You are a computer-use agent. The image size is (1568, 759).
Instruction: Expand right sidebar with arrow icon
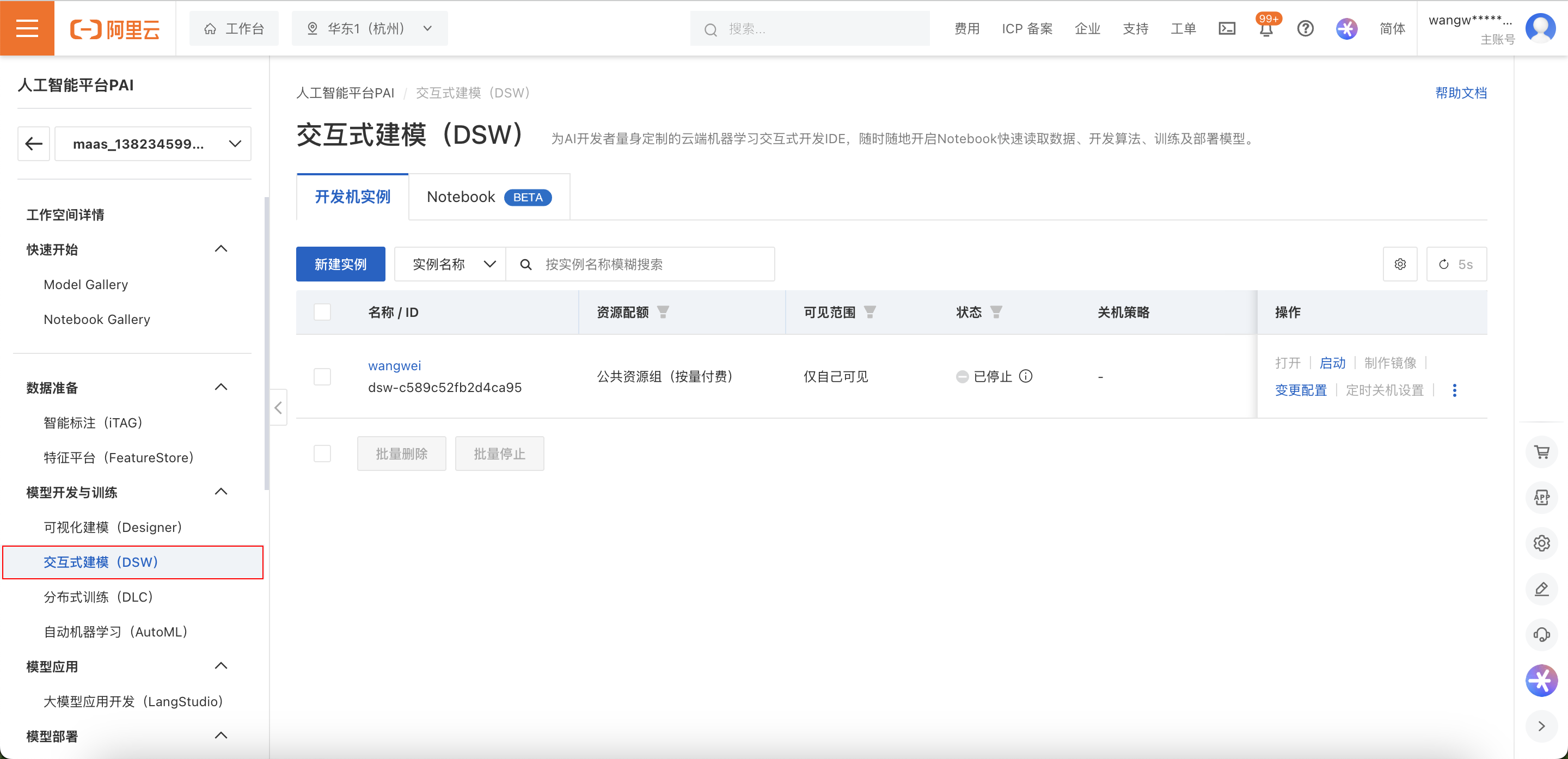pyautogui.click(x=1541, y=726)
